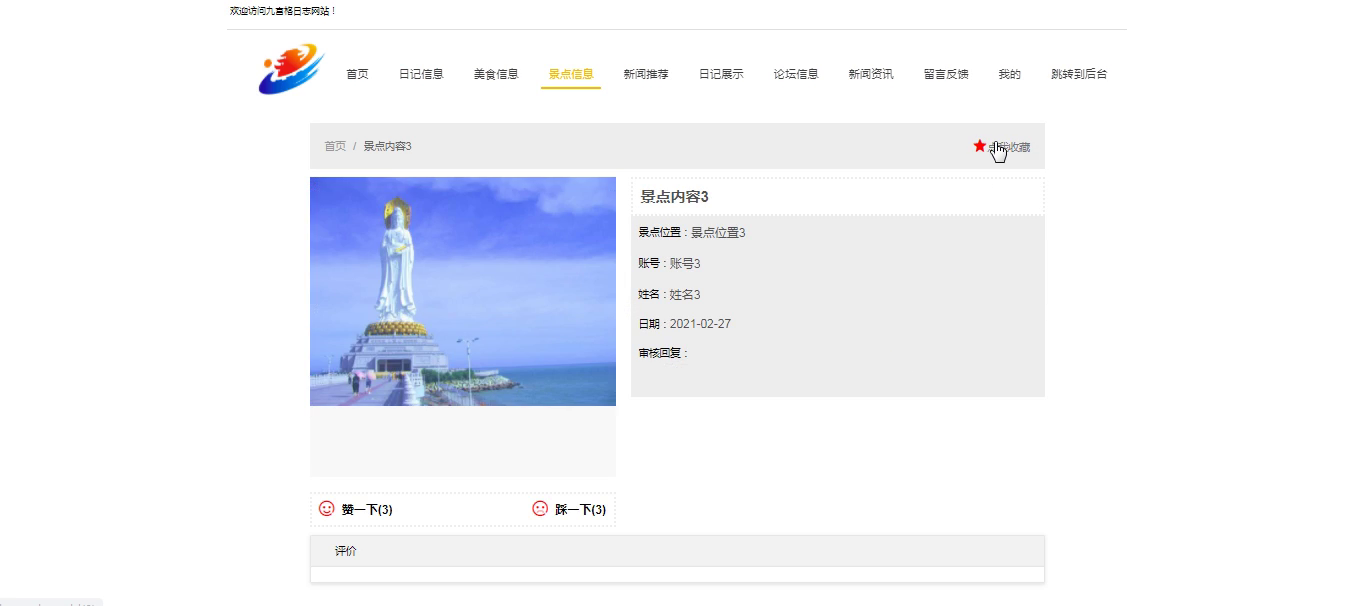Click the 景点内容3 breadcrumb text
The height and width of the screenshot is (606, 1360).
(388, 146)
